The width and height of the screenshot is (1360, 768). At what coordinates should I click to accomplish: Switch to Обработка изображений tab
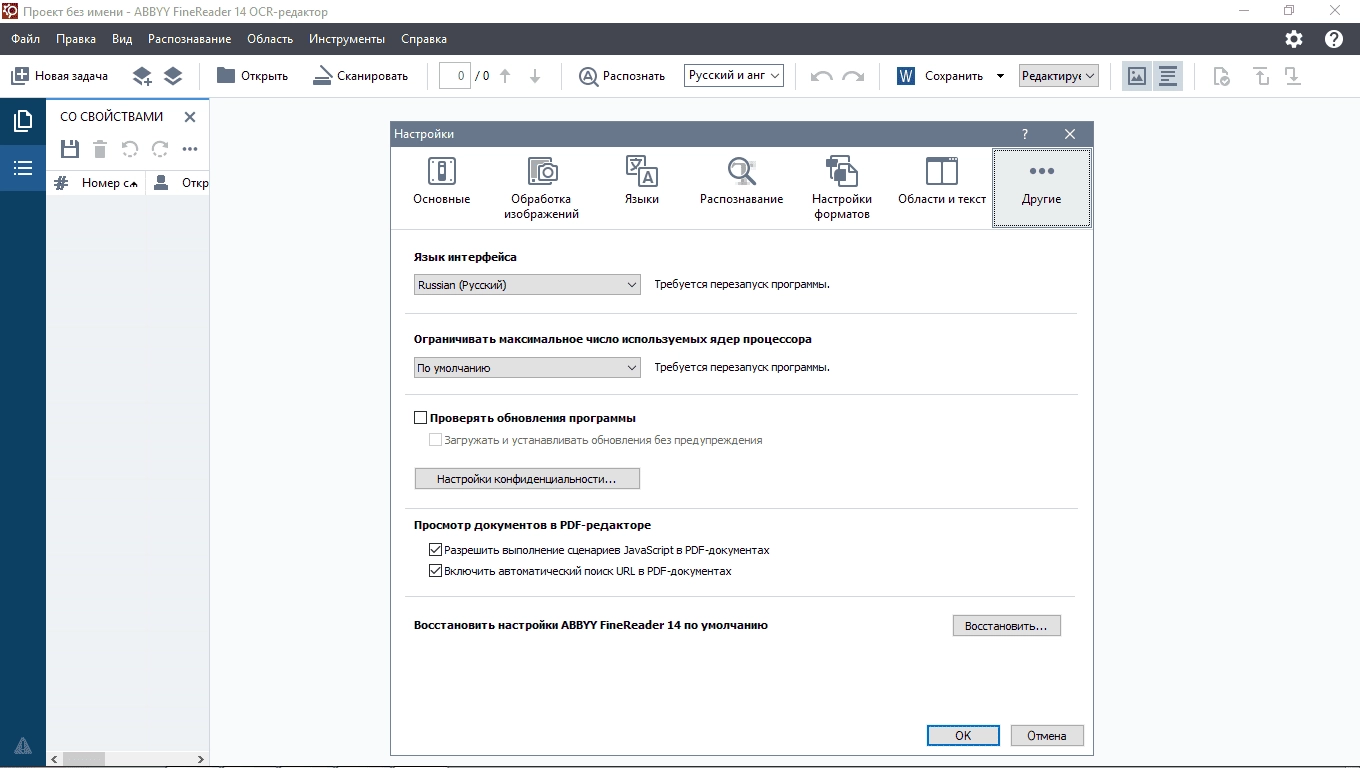click(x=540, y=188)
